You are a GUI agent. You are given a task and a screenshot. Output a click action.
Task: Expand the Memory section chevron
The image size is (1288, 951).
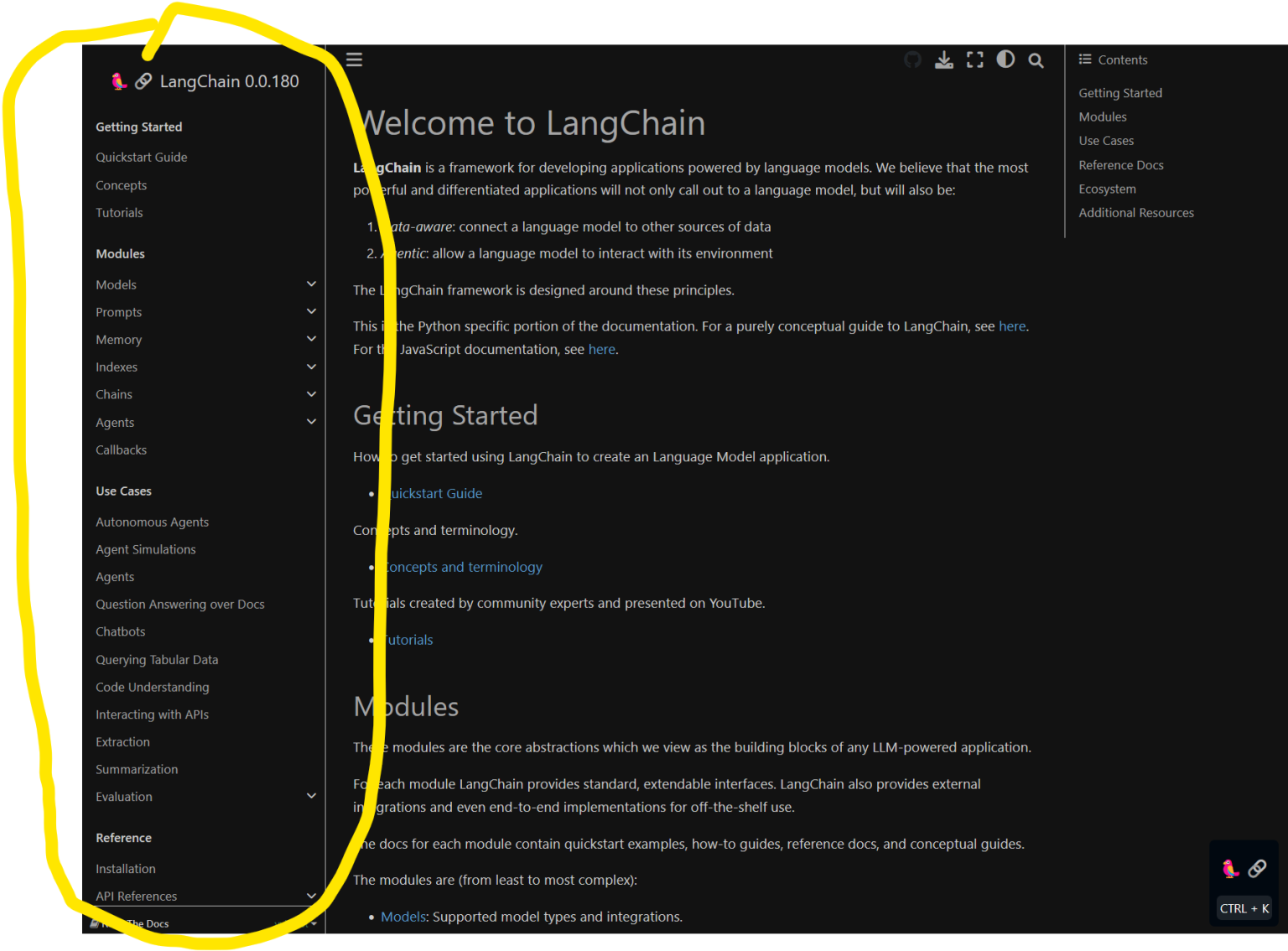[x=311, y=339]
